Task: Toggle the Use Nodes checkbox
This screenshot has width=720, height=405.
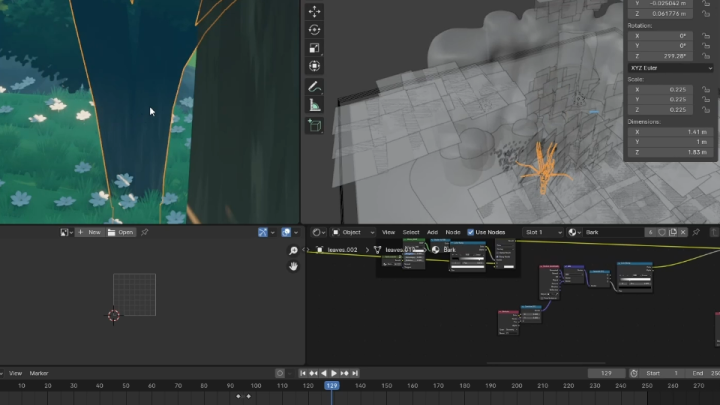Action: click(470, 232)
